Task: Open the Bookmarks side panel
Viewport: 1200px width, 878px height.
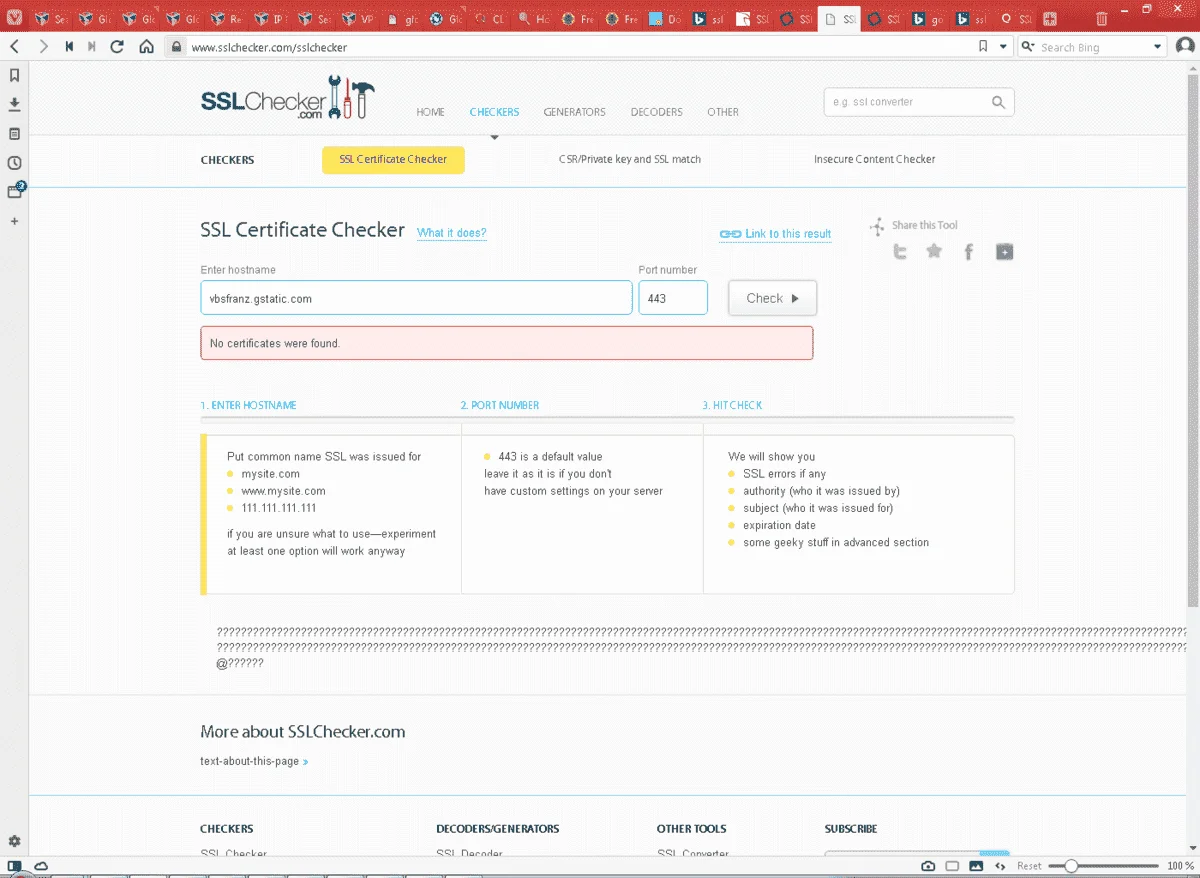Action: 14,75
